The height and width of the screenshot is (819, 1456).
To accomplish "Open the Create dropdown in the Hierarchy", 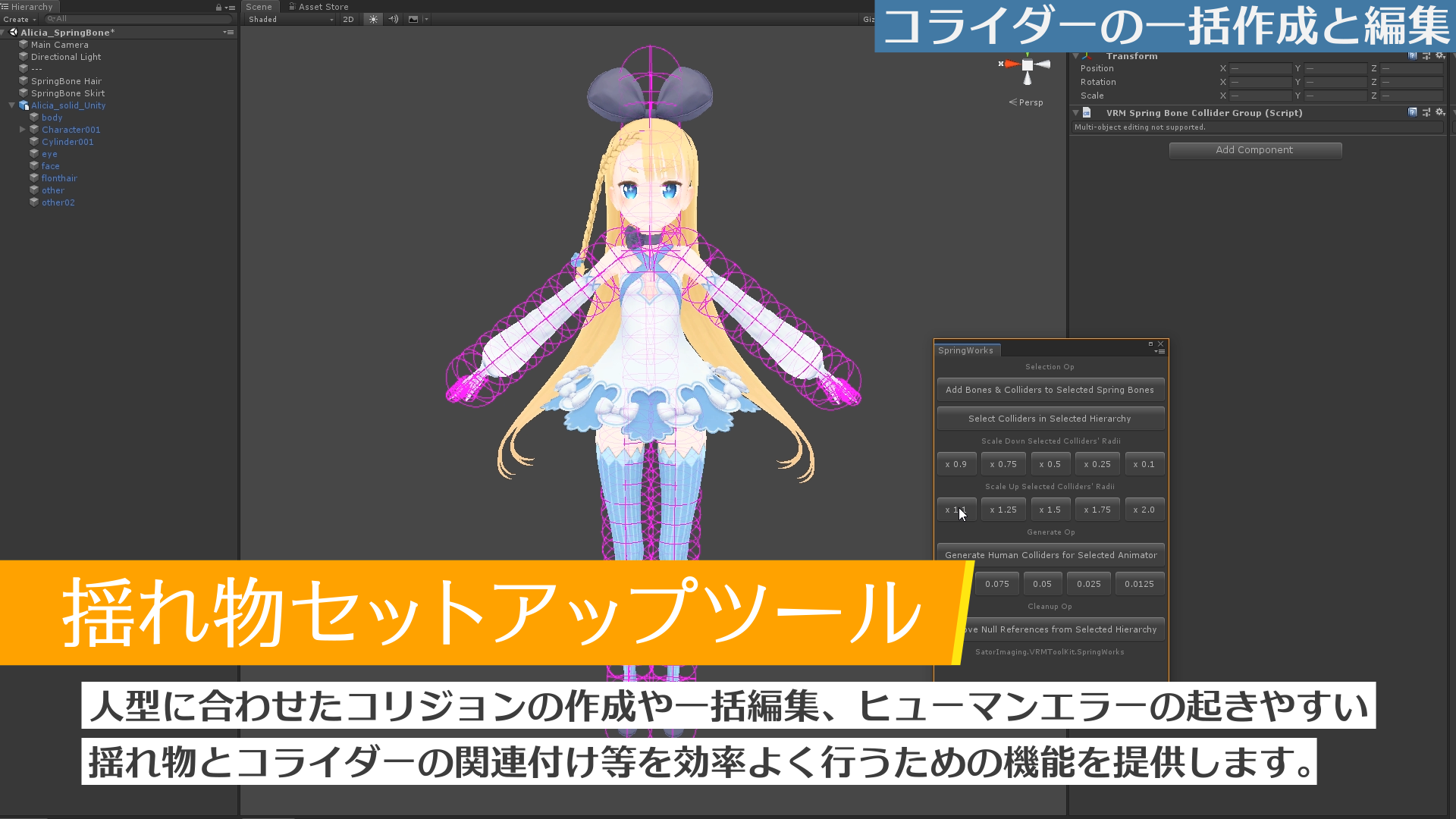I will [x=17, y=19].
